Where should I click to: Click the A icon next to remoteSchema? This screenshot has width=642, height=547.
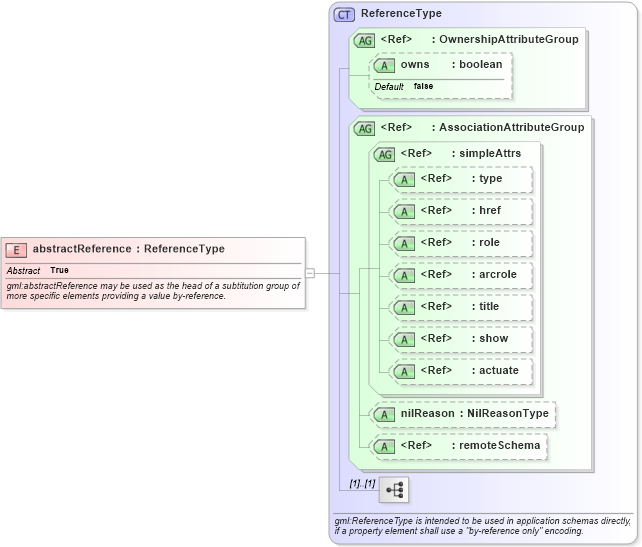click(x=384, y=446)
